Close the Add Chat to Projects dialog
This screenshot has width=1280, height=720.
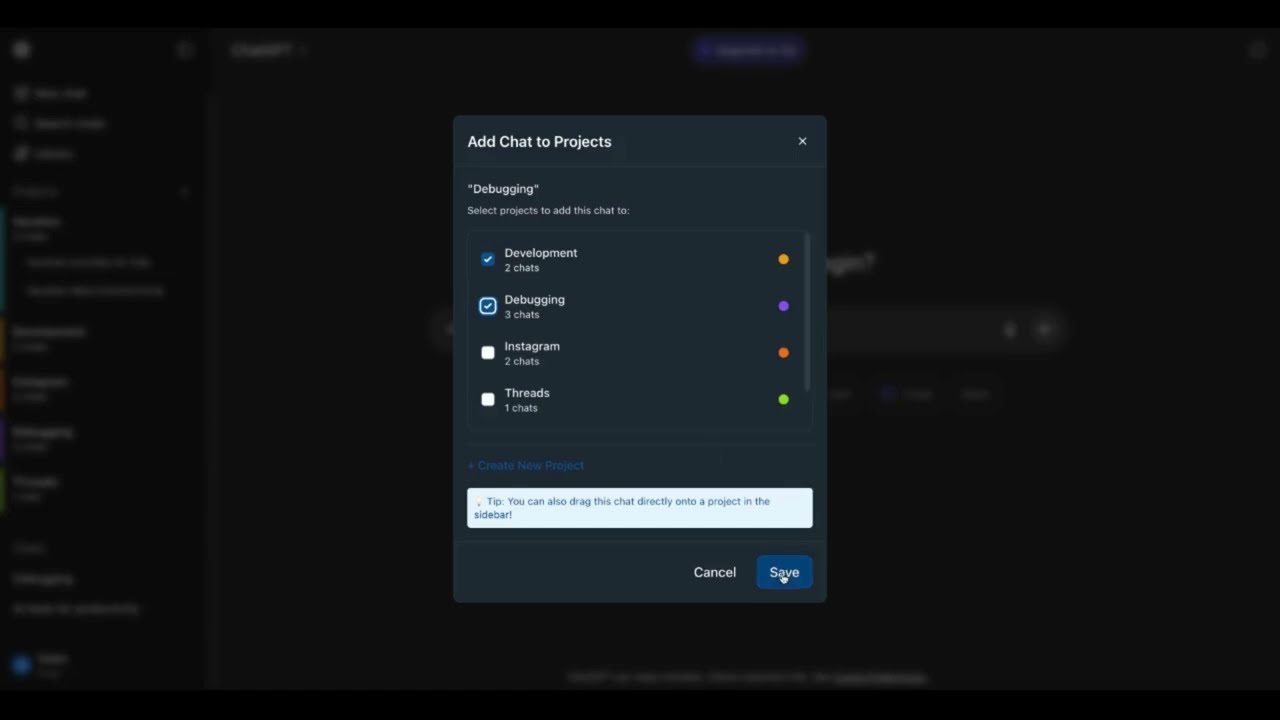tap(802, 141)
